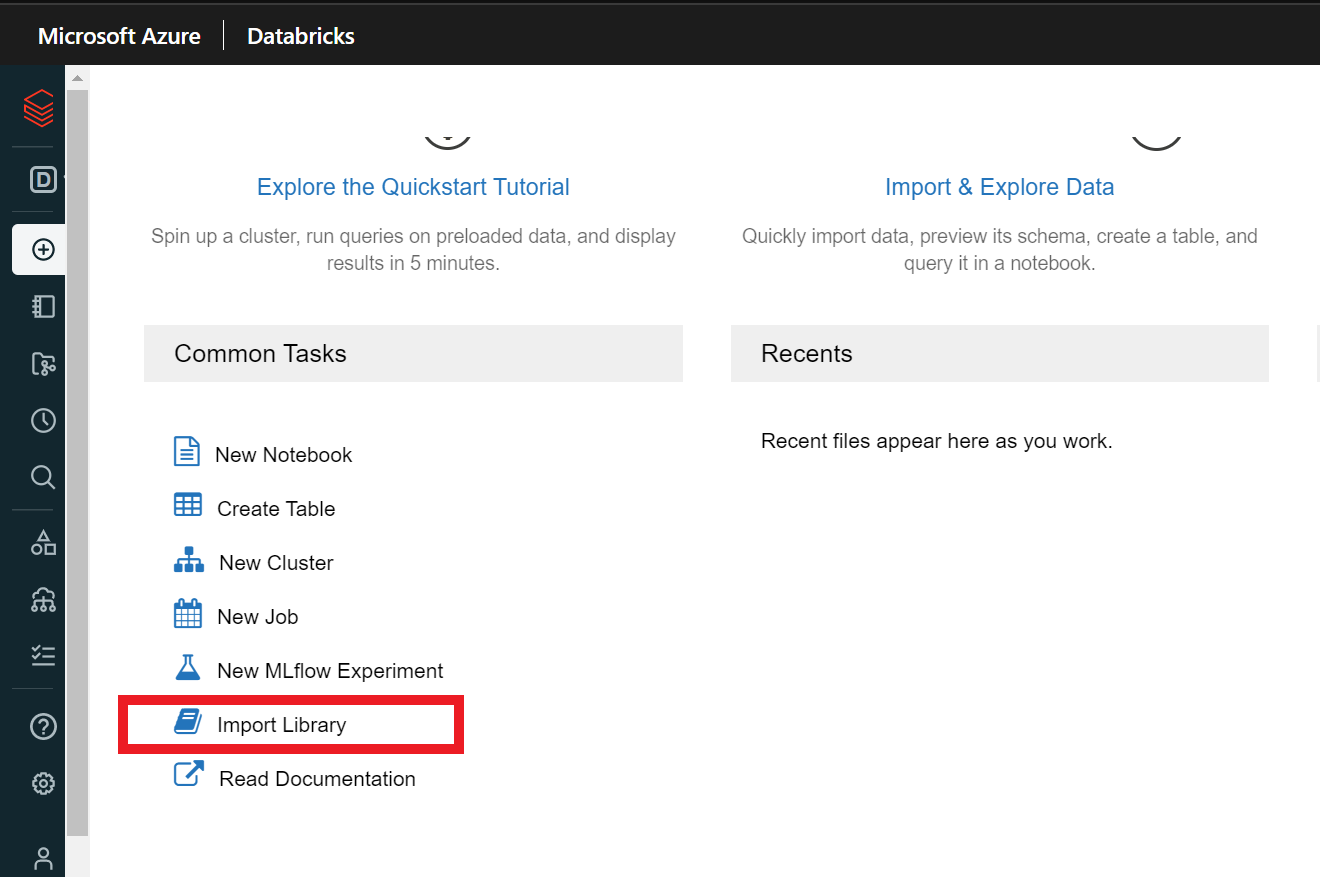The image size is (1320, 877).
Task: Select the Import Library link
Action: pos(282,725)
